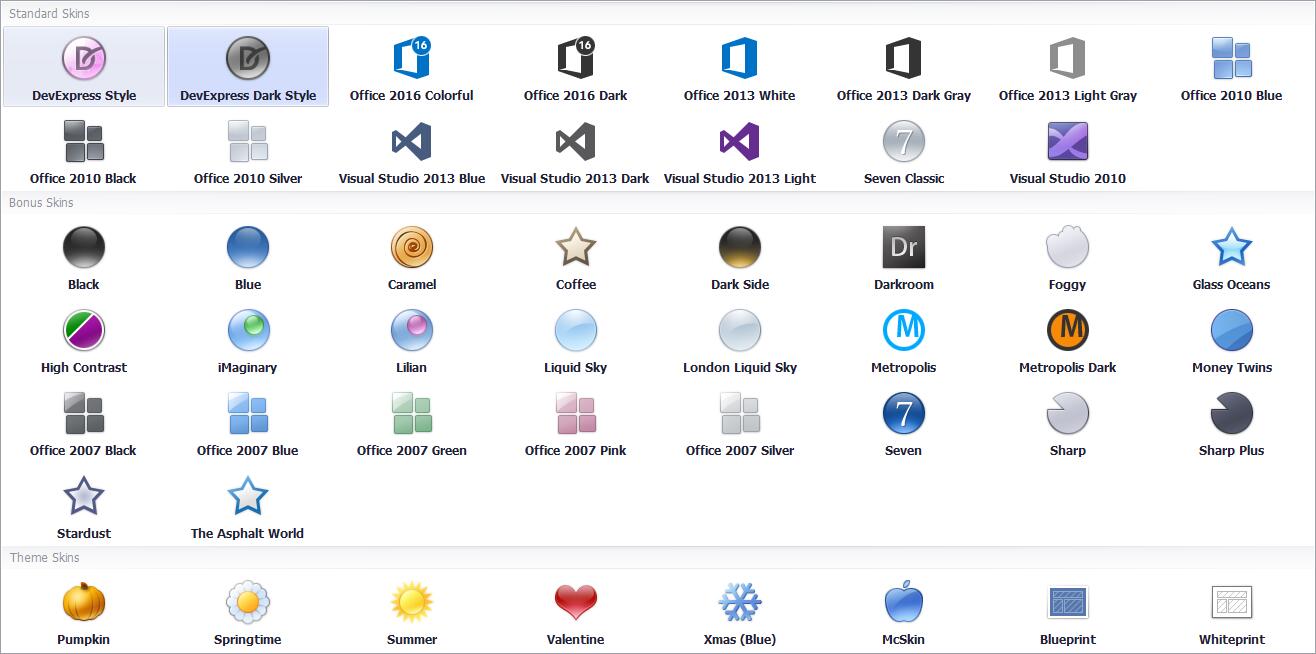Screen dimensions: 1316x654
Task: Select the Sharp Plus skin icon
Action: (1231, 413)
